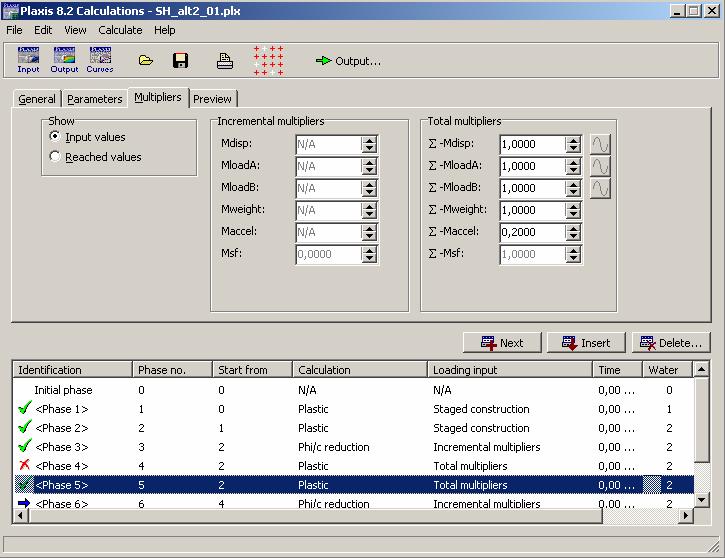Select the <Phase 4> row

[x=354, y=466]
